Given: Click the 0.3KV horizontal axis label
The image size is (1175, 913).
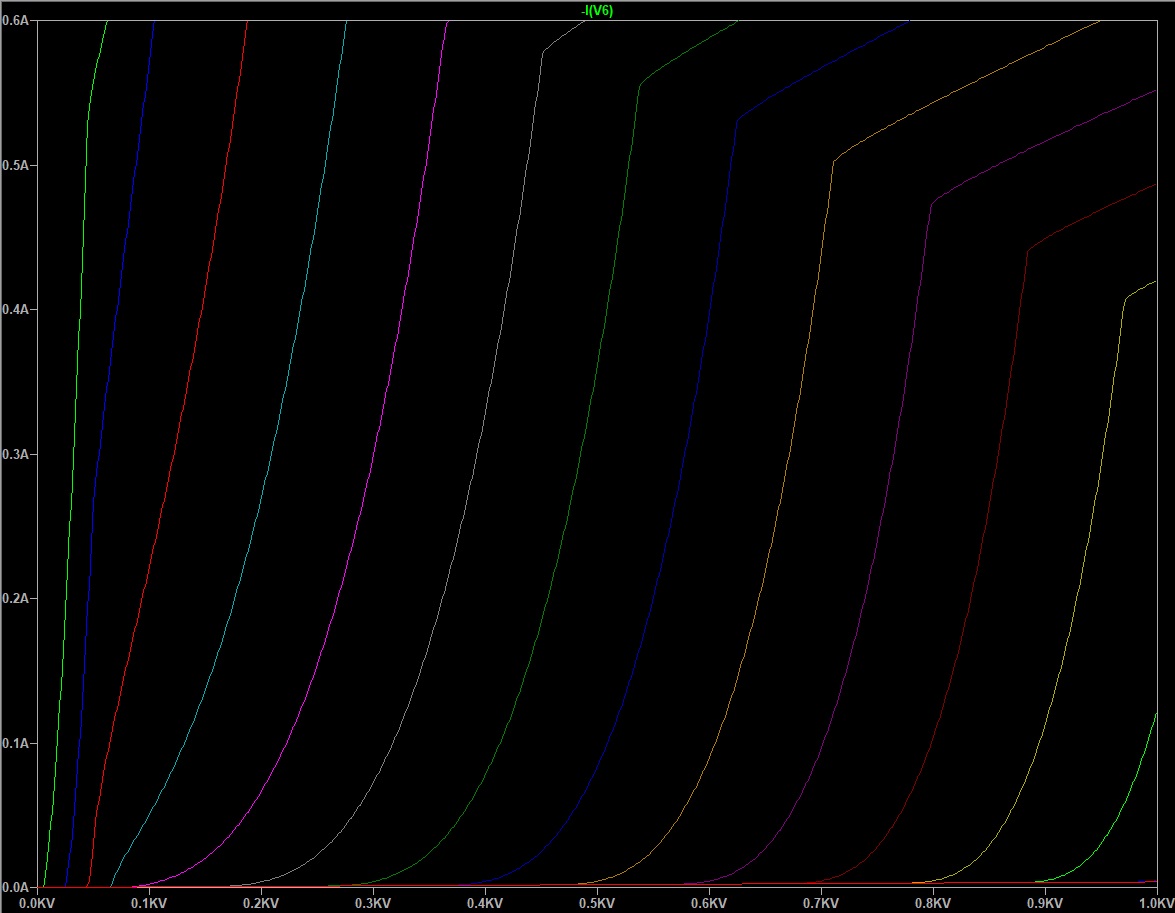Looking at the screenshot, I should 373,903.
